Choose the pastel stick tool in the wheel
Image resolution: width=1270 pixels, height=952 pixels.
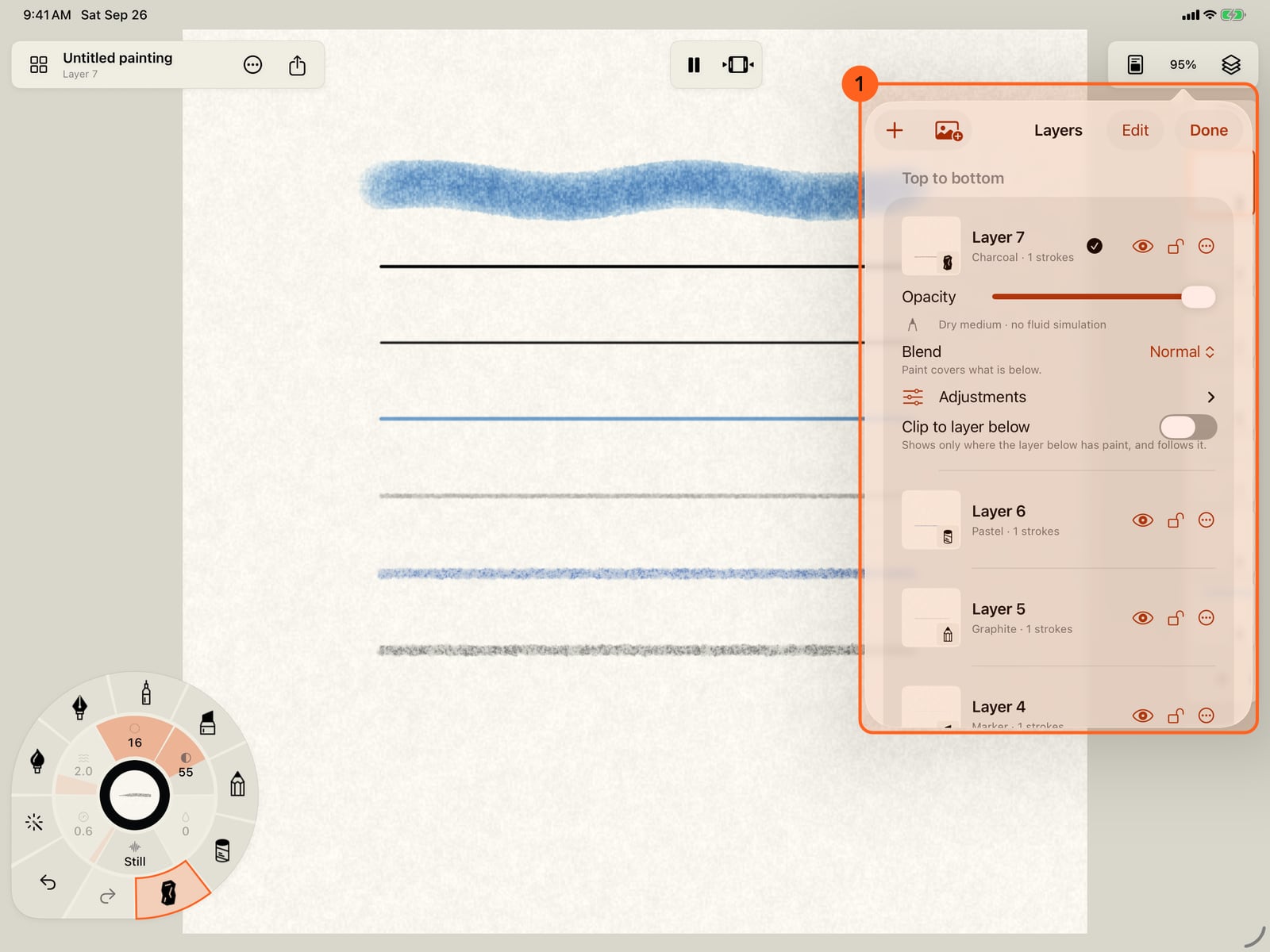[222, 850]
